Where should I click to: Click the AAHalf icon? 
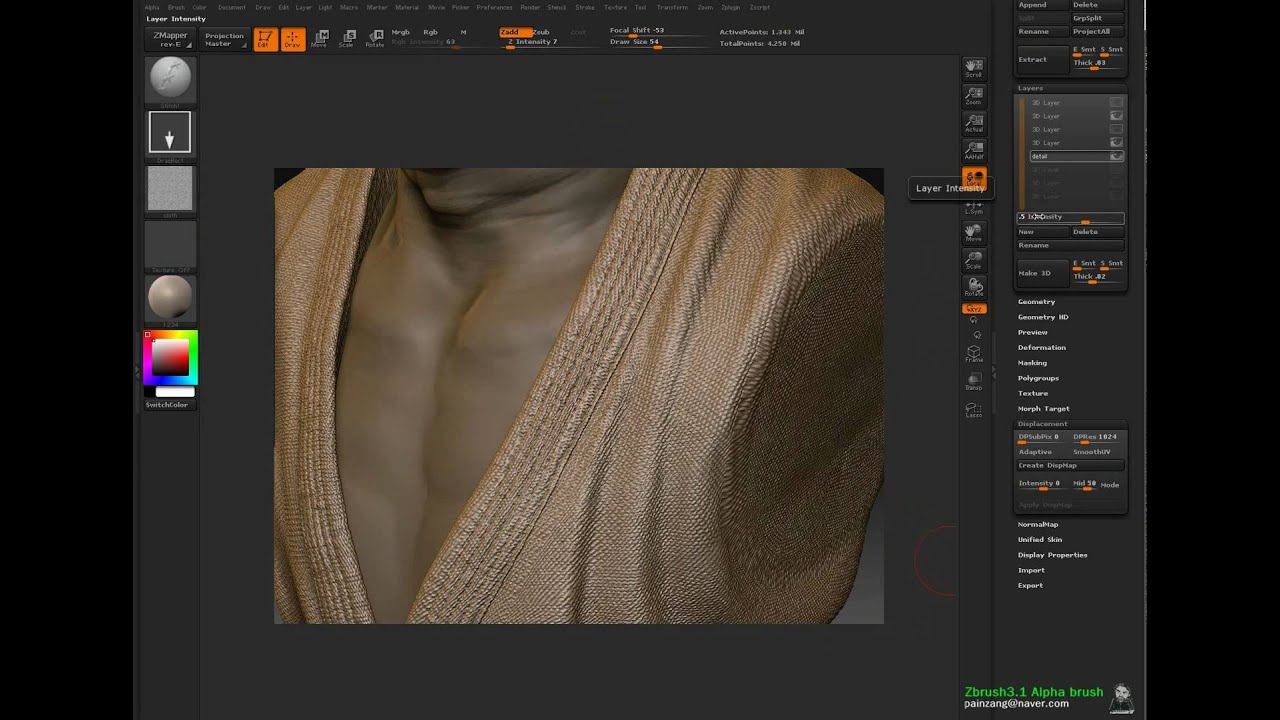(973, 151)
